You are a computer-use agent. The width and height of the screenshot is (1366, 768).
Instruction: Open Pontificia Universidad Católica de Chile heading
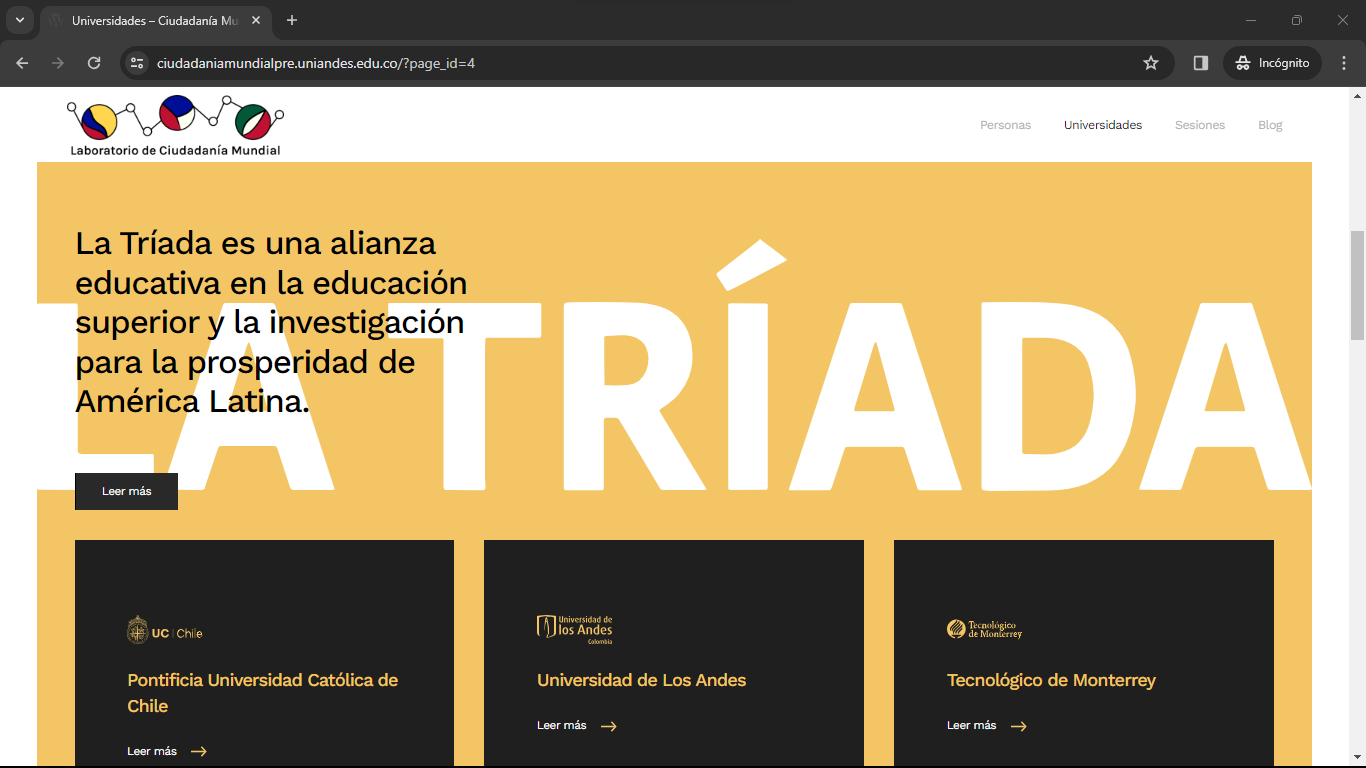coord(263,693)
